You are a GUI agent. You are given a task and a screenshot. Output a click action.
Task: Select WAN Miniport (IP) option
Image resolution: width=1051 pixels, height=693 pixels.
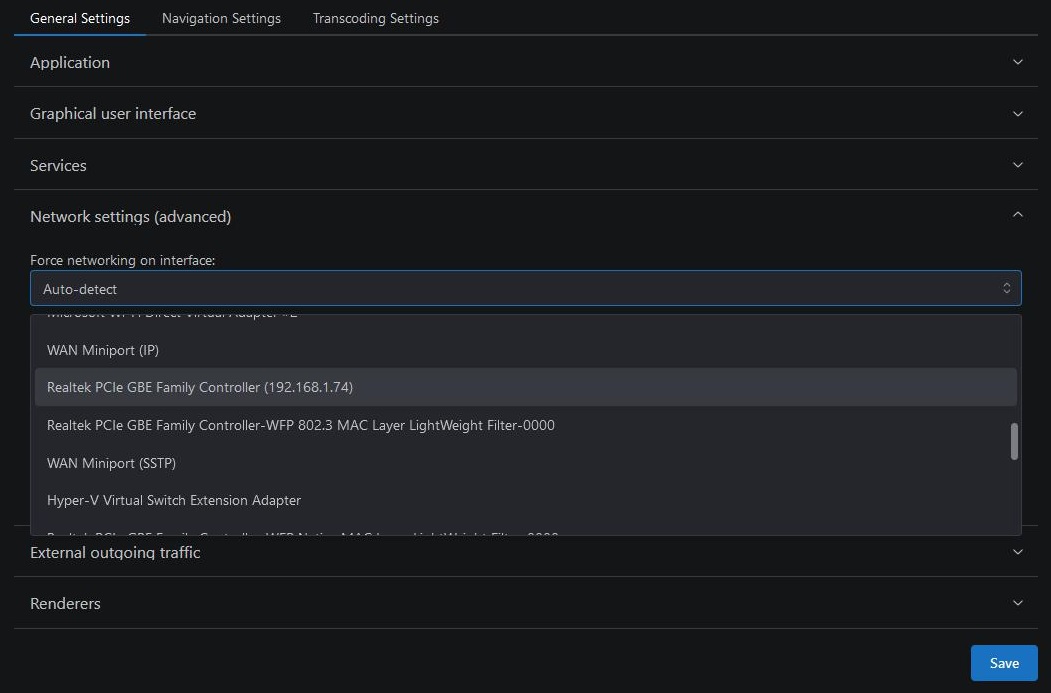click(526, 350)
